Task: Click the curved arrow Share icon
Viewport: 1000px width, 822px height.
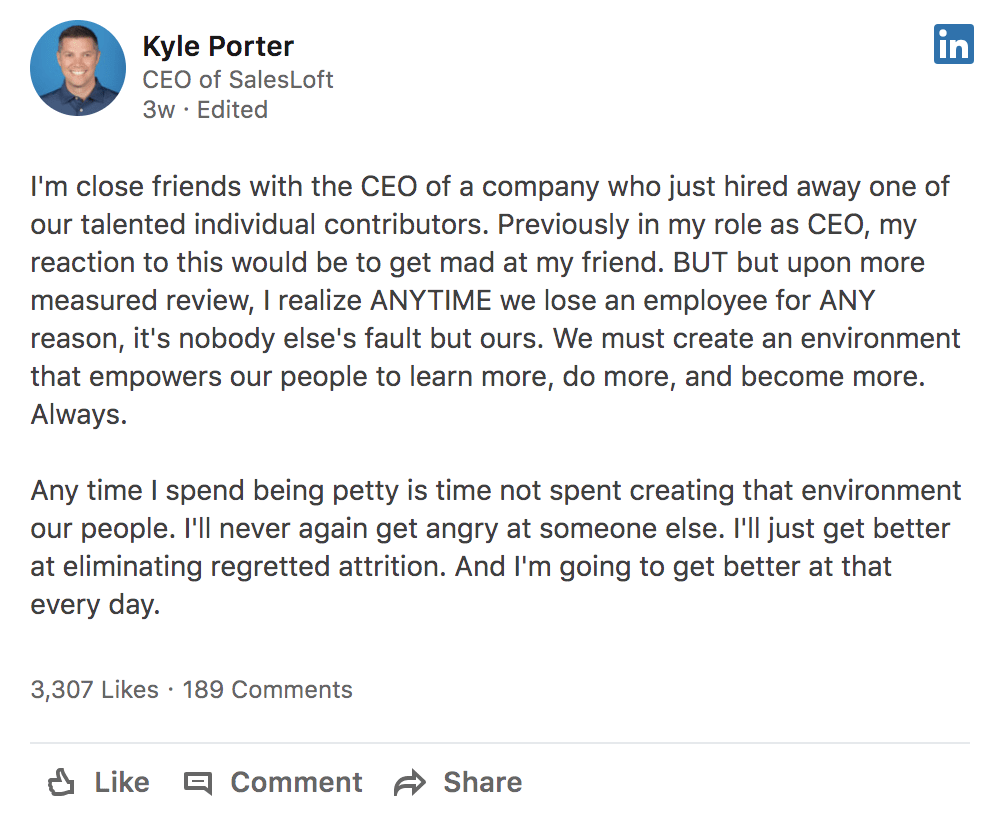Action: point(409,783)
